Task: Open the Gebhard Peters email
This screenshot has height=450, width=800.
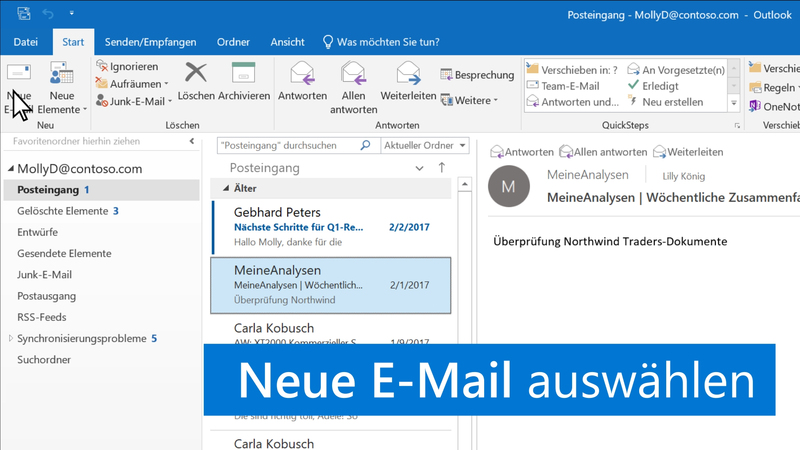Action: click(x=330, y=226)
